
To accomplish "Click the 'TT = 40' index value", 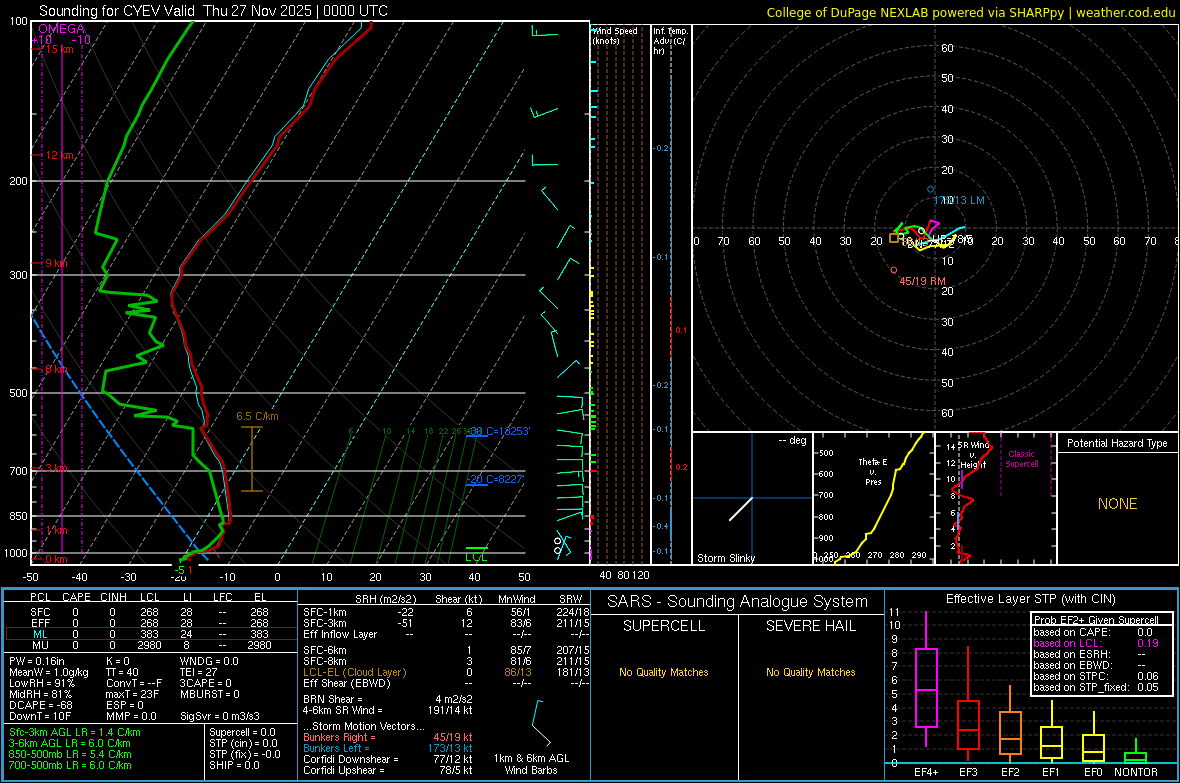I will 122,672.
